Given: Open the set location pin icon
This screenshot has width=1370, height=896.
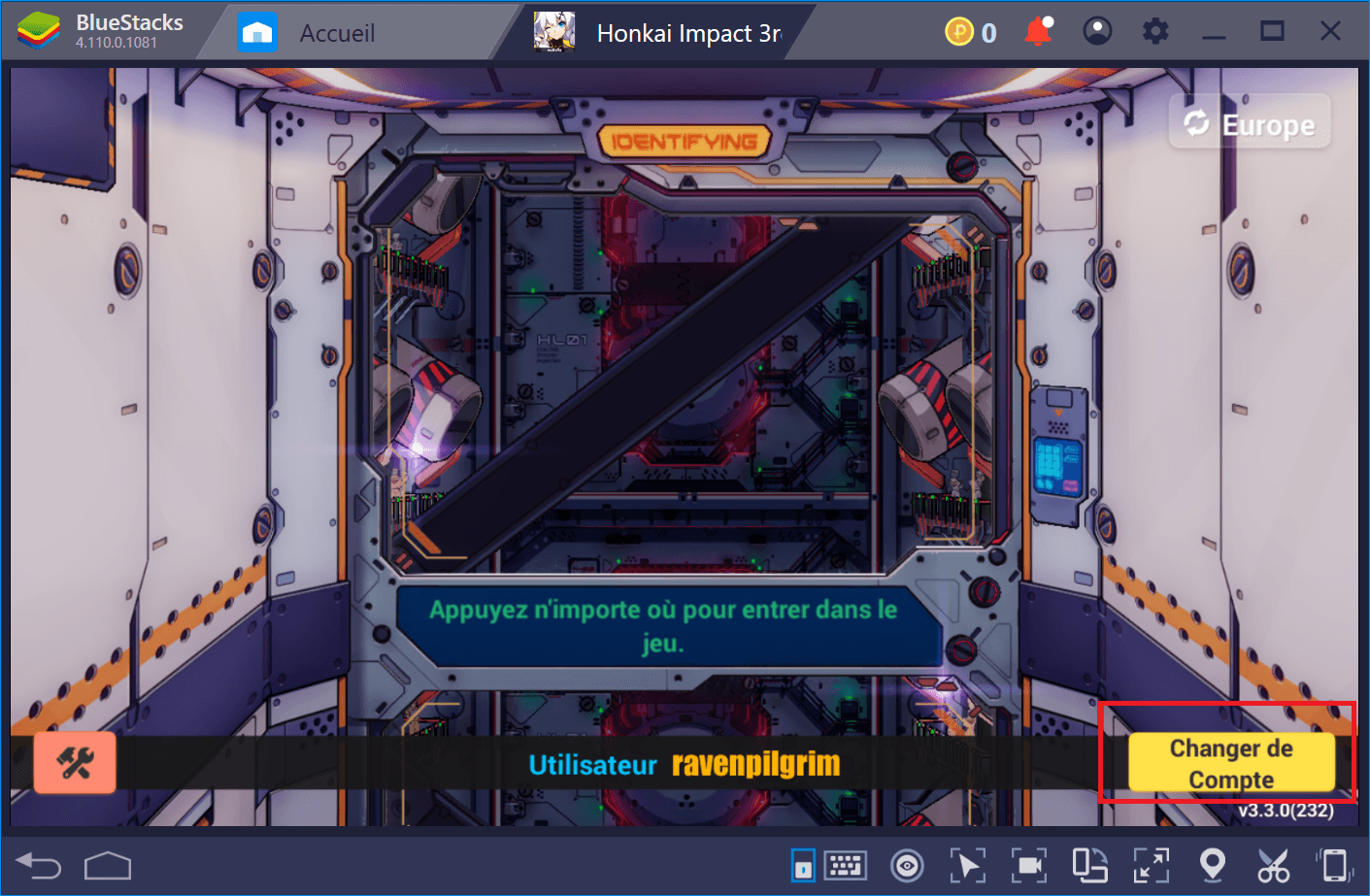Looking at the screenshot, I should 1213,865.
